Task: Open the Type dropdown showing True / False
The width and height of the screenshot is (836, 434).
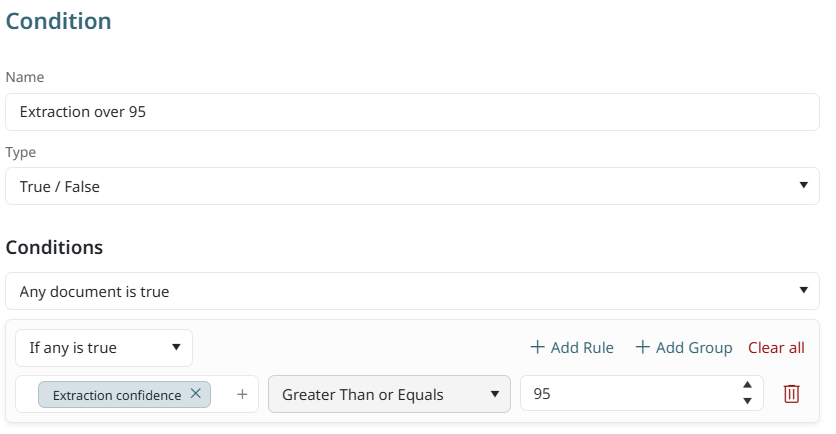Action: [x=412, y=186]
